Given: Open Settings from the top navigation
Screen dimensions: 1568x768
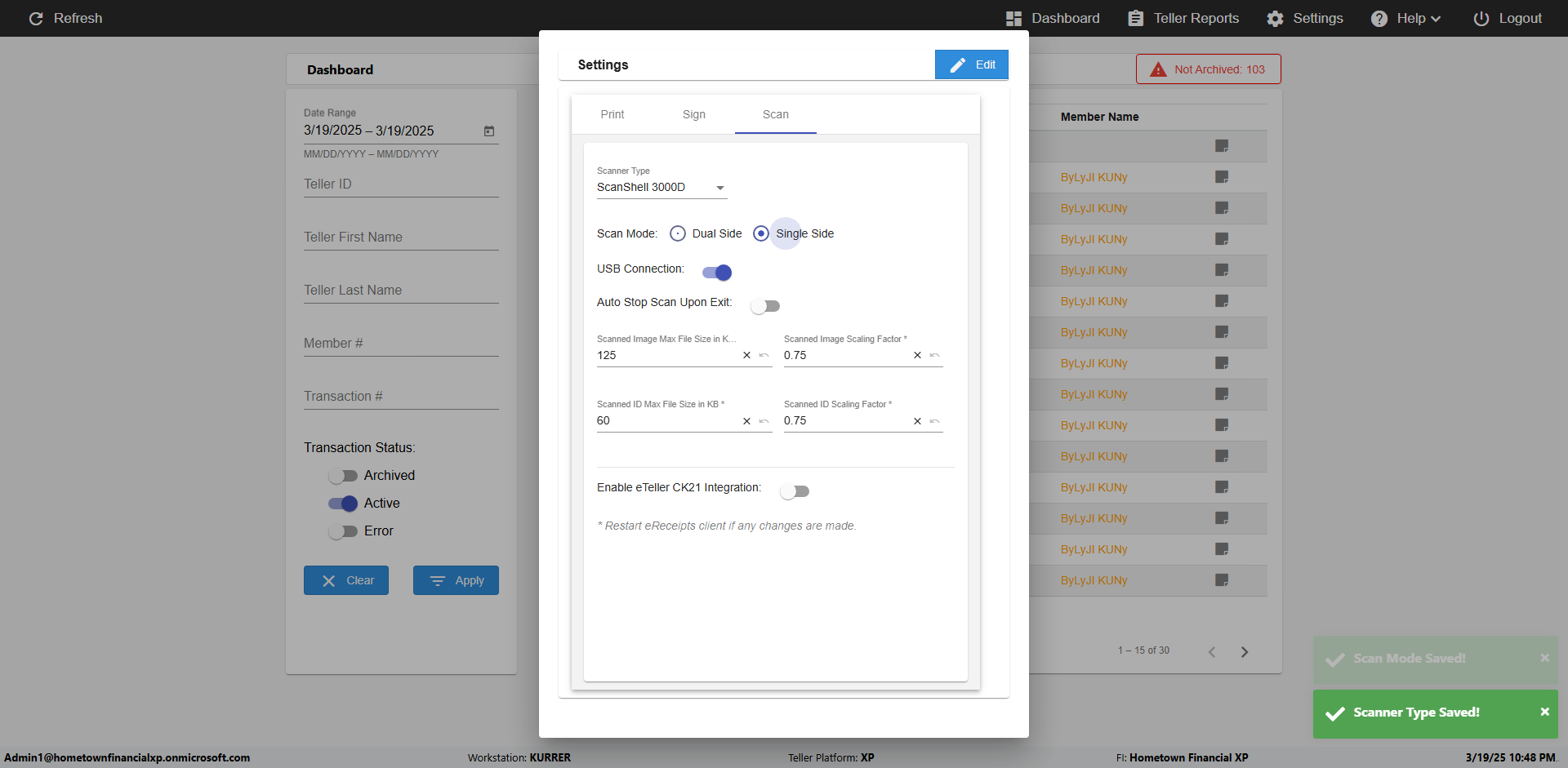Looking at the screenshot, I should tap(1304, 18).
